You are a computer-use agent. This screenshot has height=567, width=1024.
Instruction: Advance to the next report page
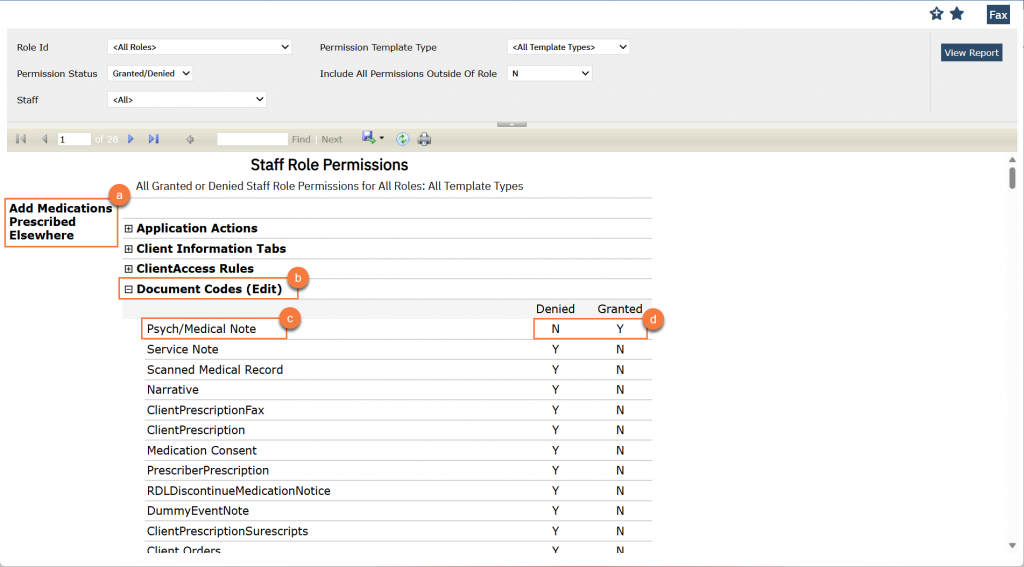[x=131, y=139]
